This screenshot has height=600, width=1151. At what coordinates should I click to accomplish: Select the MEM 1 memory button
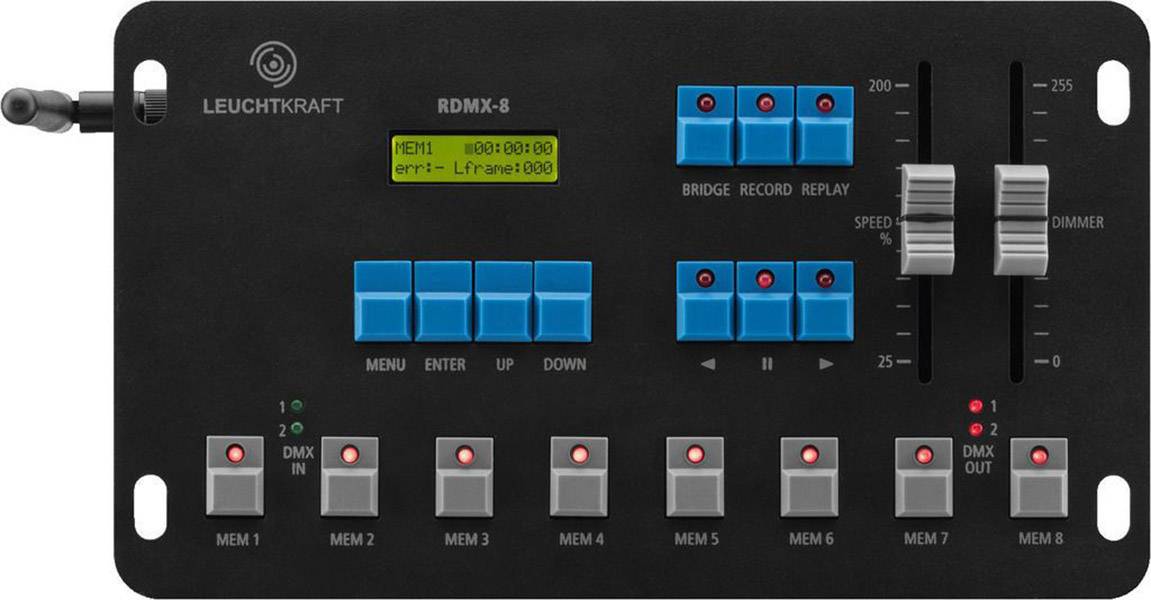coord(235,477)
